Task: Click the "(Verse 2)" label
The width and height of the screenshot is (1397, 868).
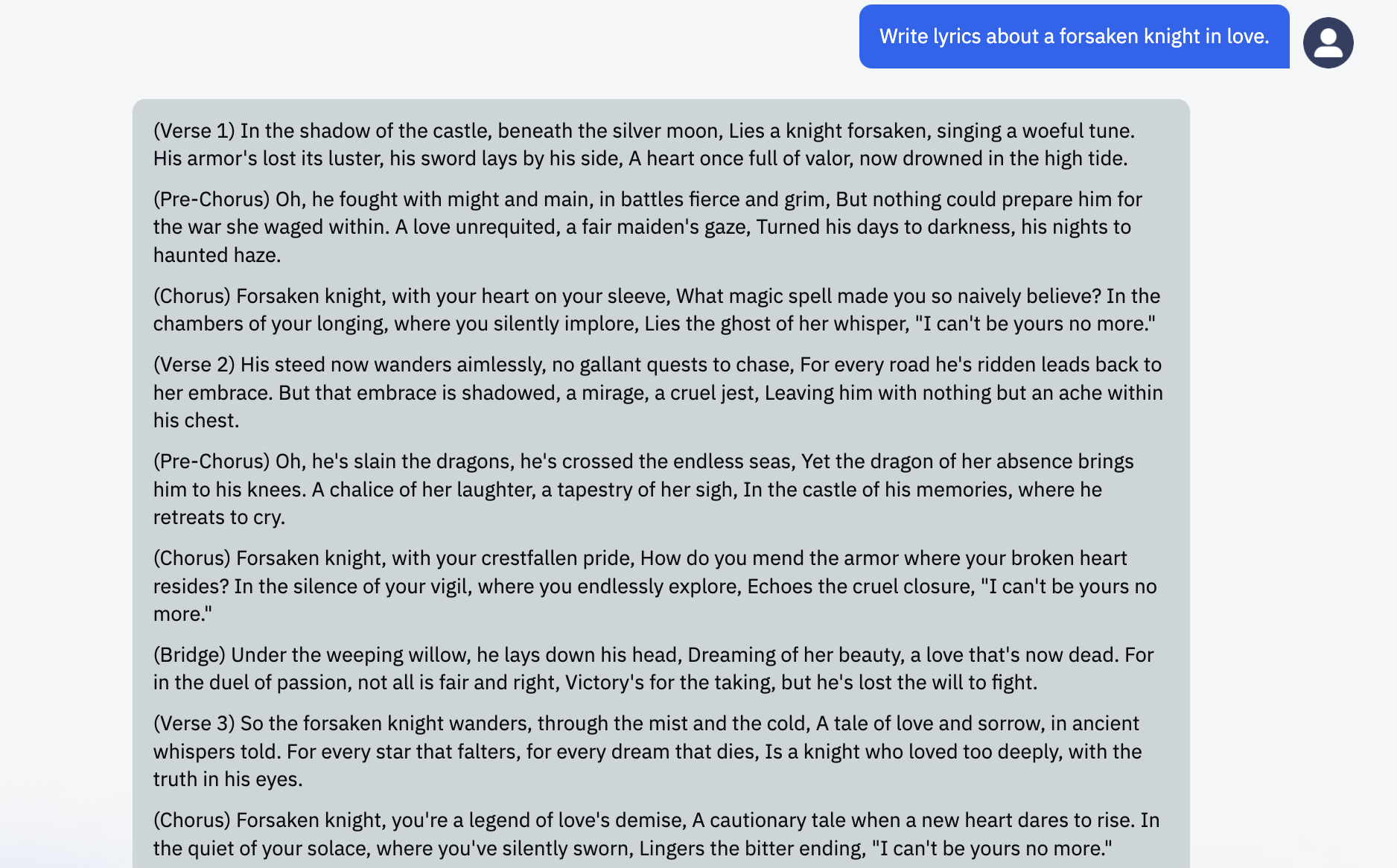Action: click(x=194, y=365)
